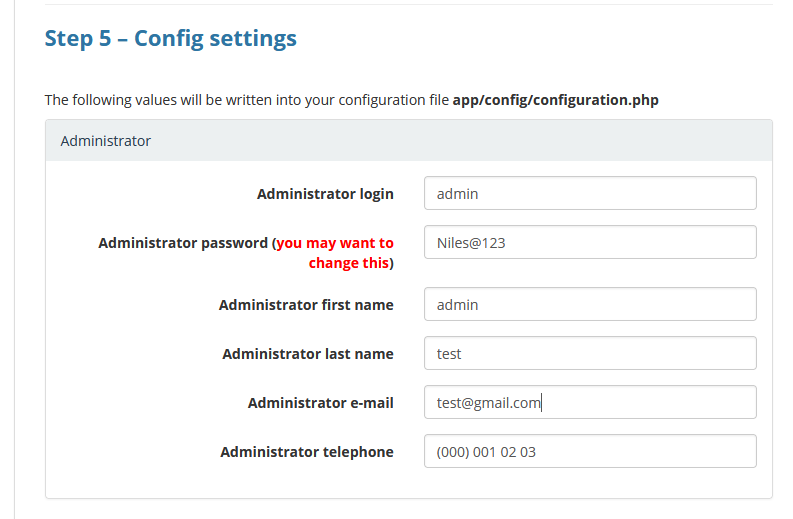Click the "Step 5 – Config settings" heading

pyautogui.click(x=171, y=39)
